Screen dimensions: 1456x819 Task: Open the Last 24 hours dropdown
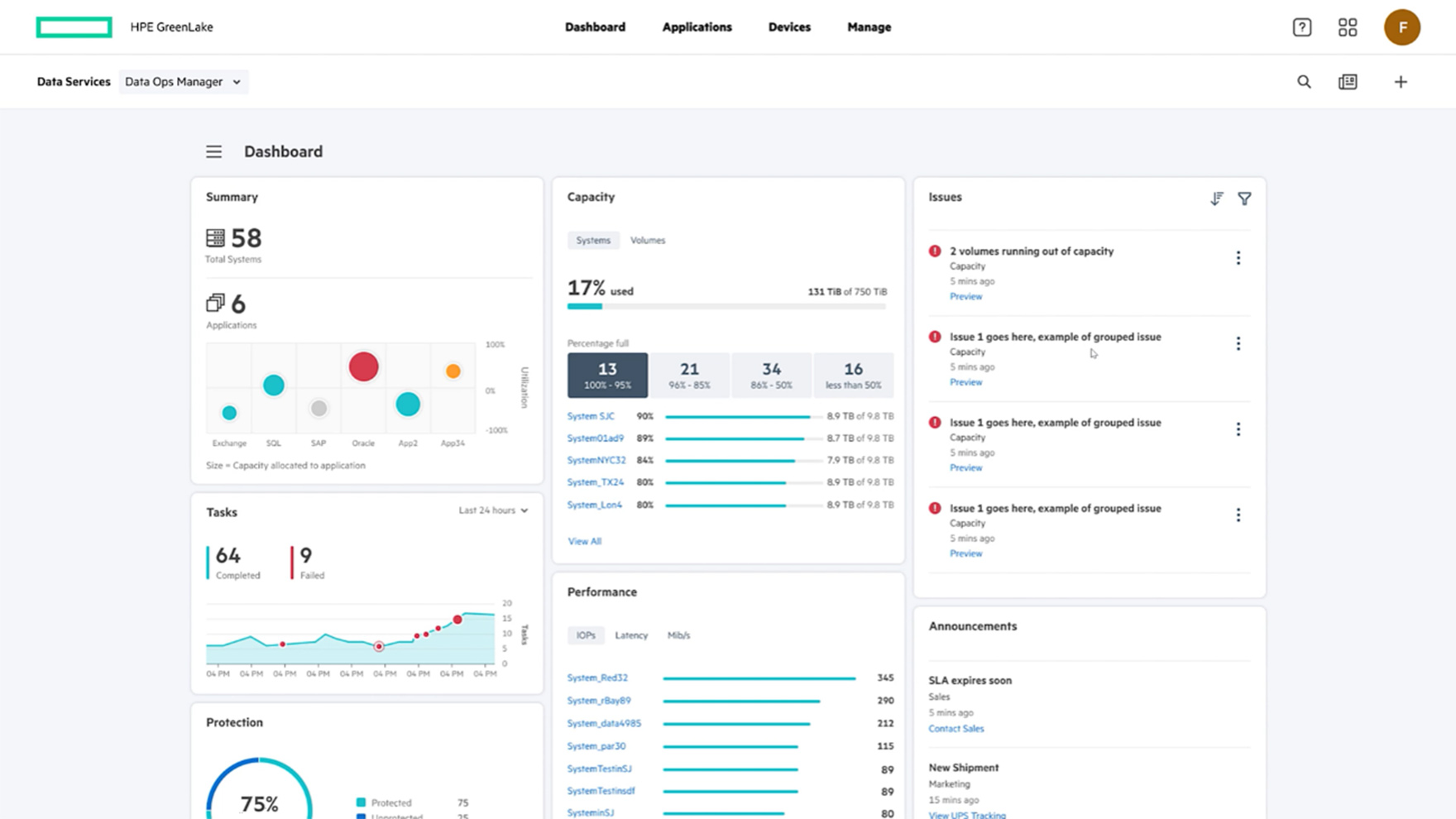pyautogui.click(x=493, y=510)
